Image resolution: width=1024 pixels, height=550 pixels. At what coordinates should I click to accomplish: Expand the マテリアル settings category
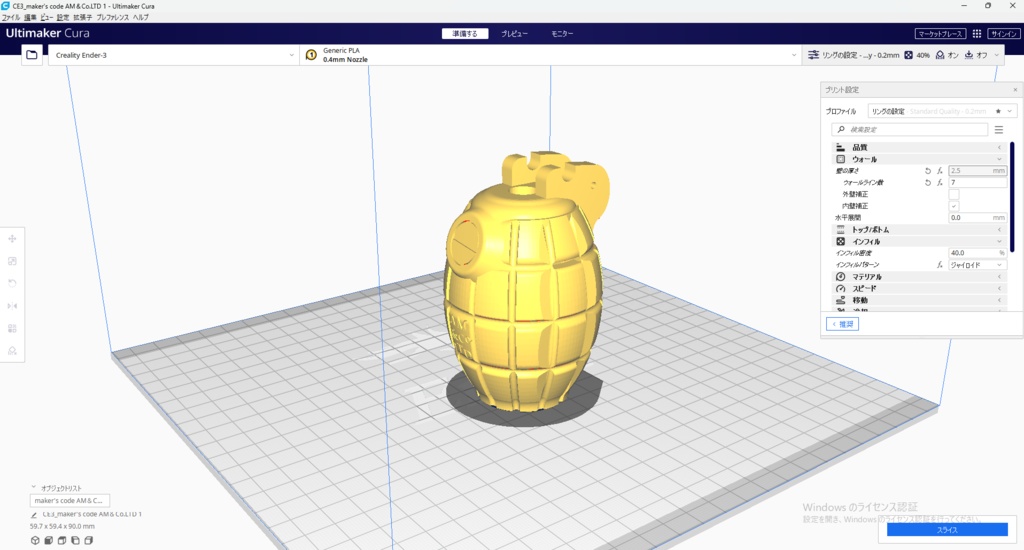[x=919, y=277]
